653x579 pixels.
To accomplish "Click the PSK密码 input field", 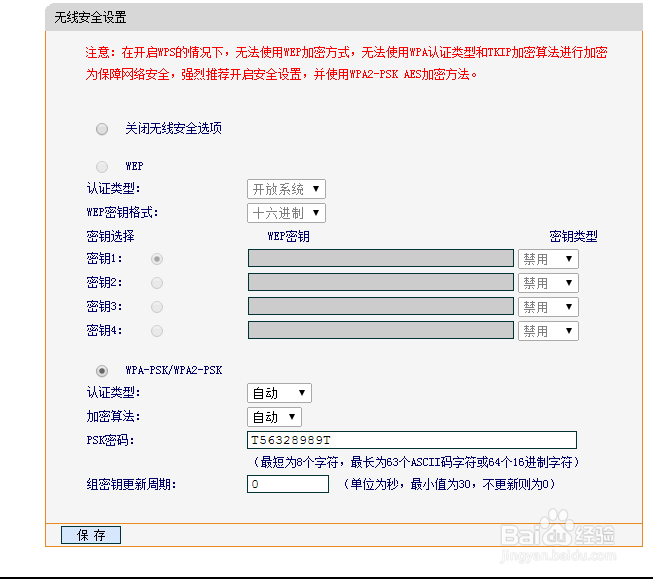I will tap(412, 440).
